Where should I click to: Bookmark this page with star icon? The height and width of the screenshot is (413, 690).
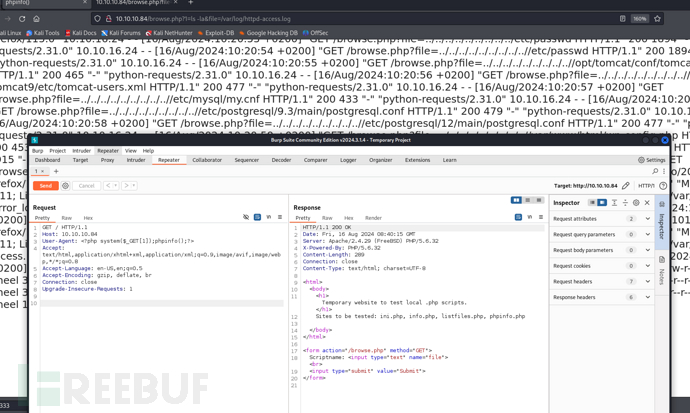pyautogui.click(x=657, y=19)
